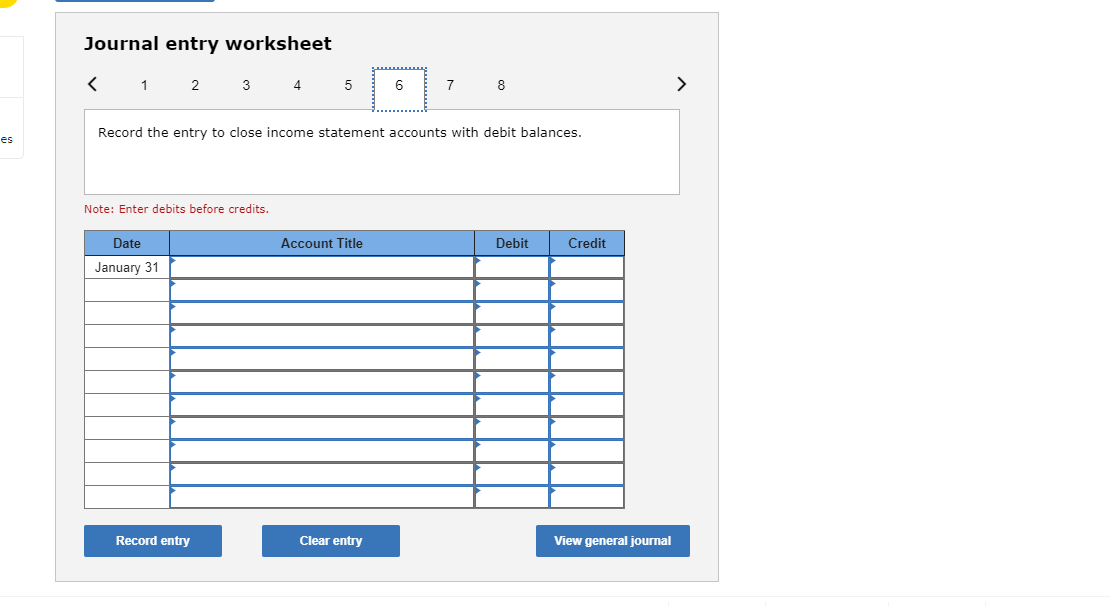Click the Date column header
Screen dimensions: 1110x607
[x=127, y=243]
